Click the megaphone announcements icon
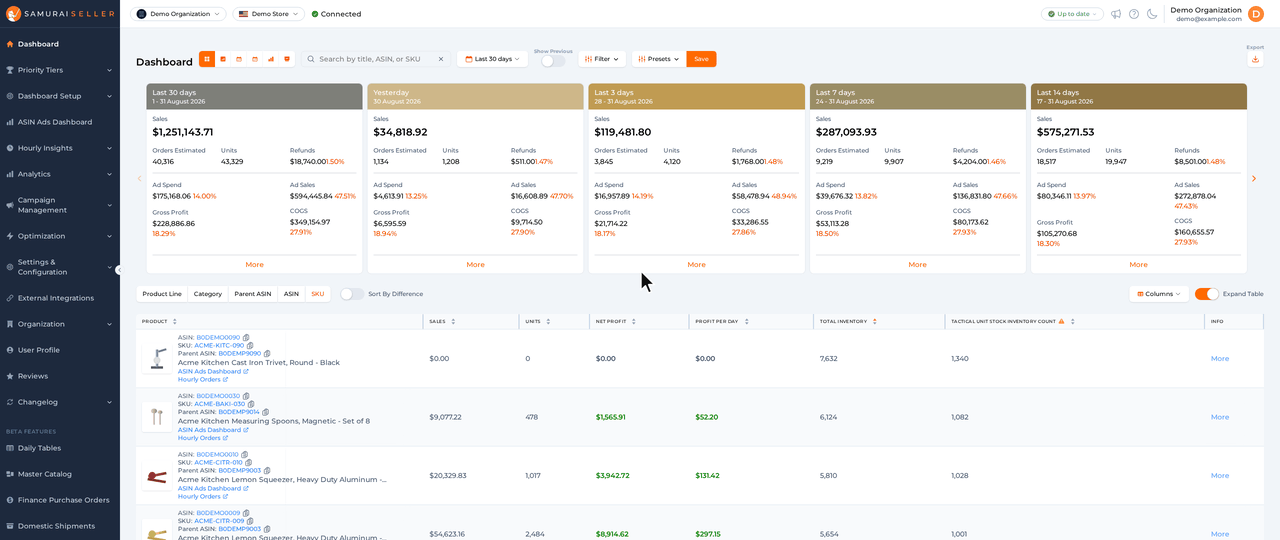Image resolution: width=1280 pixels, height=540 pixels. click(1116, 14)
